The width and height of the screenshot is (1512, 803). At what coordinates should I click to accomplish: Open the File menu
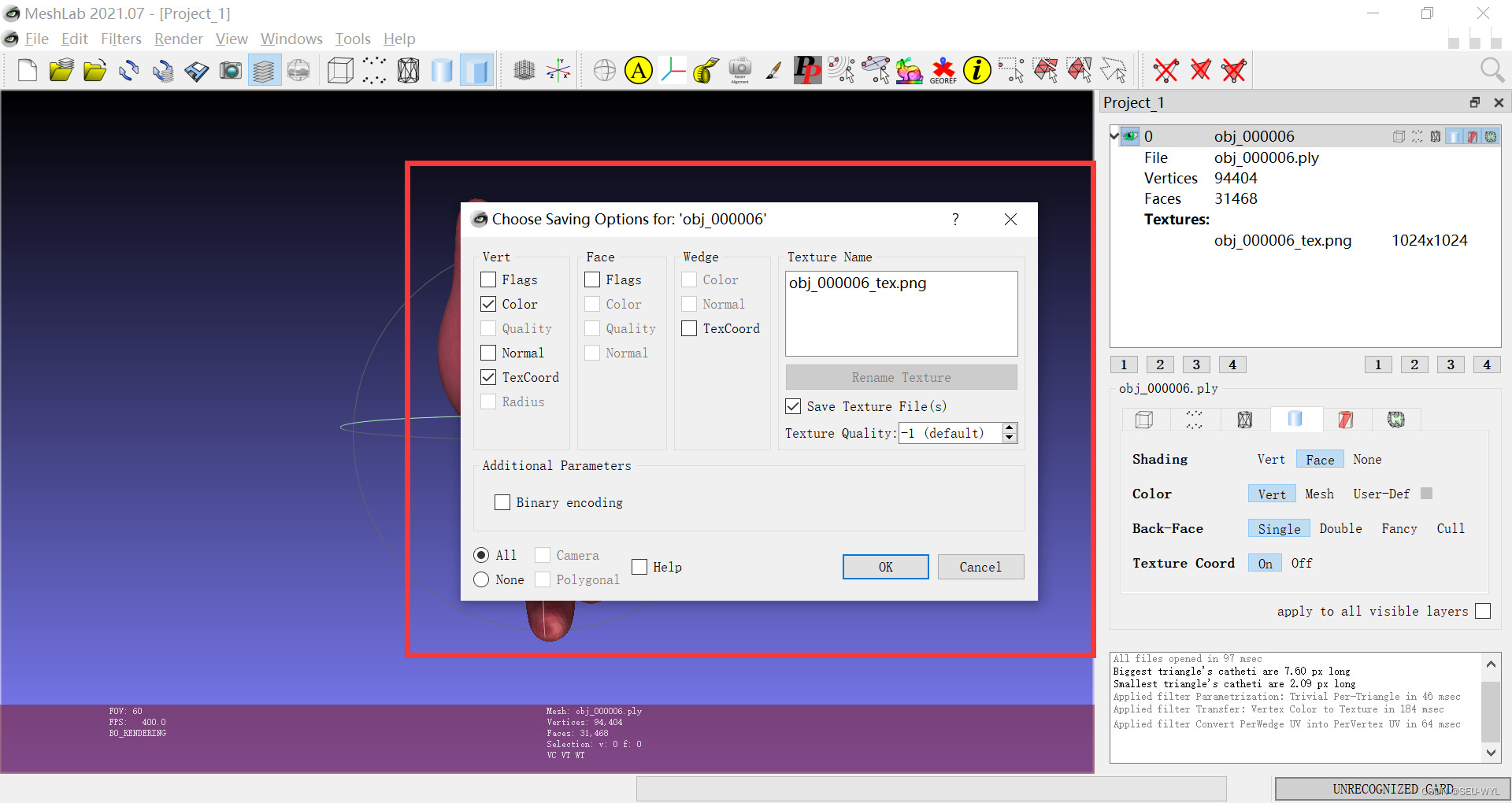point(36,39)
